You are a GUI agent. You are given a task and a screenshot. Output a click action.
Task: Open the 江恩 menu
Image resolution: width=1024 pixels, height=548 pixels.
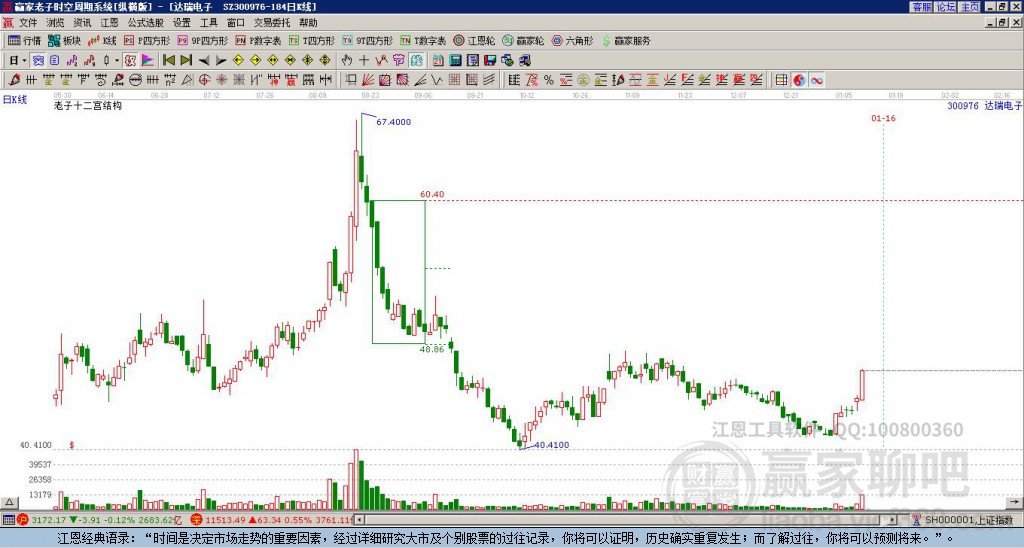pos(109,23)
